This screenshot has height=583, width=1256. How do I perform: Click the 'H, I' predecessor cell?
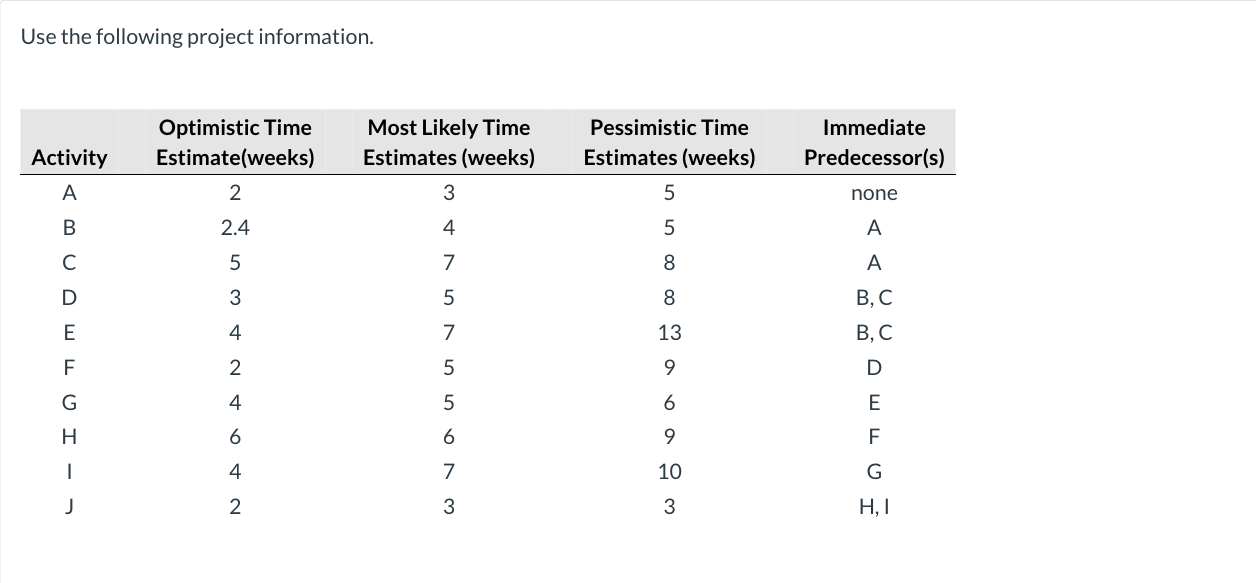click(x=874, y=507)
